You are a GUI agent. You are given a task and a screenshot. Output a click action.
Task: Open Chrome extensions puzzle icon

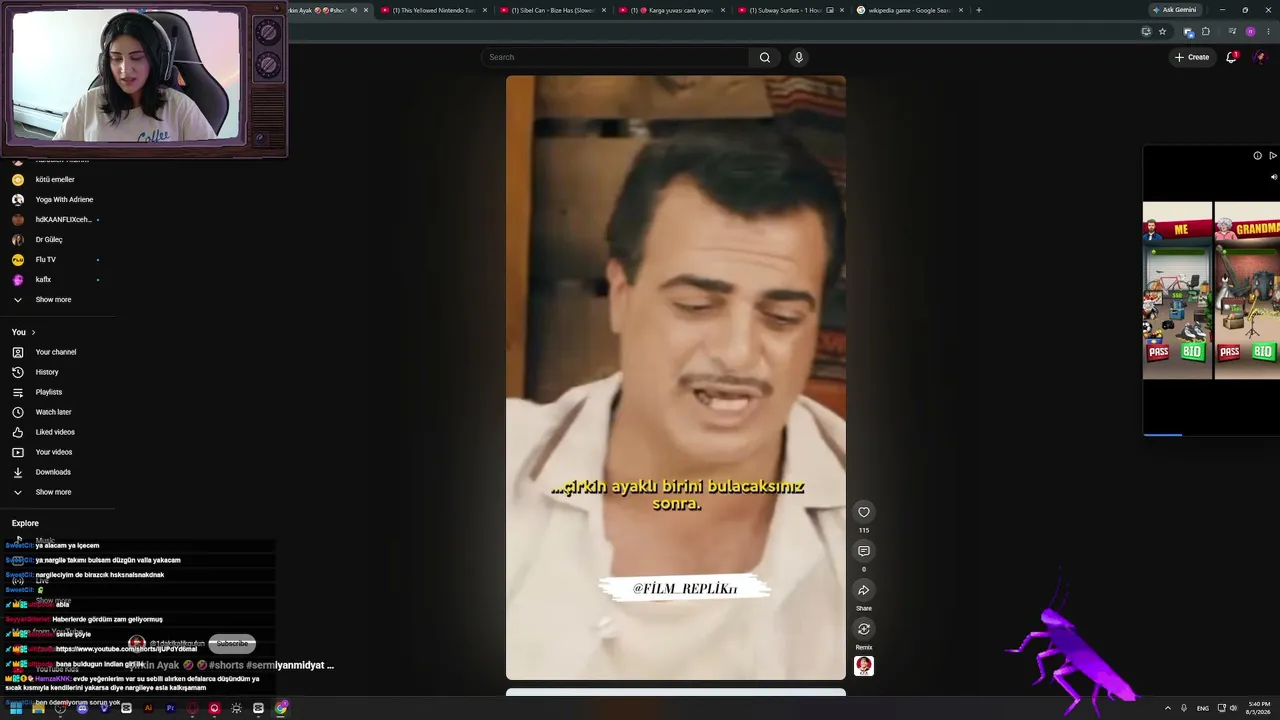pos(1205,32)
